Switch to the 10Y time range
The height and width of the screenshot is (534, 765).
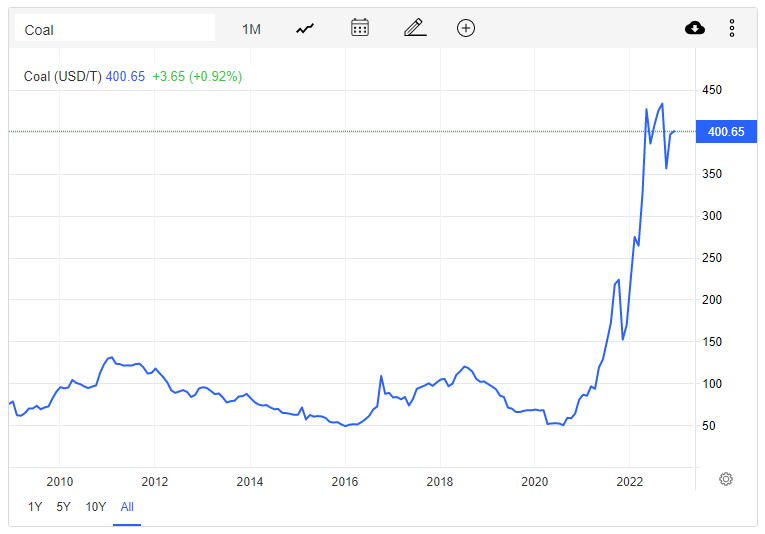pyautogui.click(x=96, y=507)
